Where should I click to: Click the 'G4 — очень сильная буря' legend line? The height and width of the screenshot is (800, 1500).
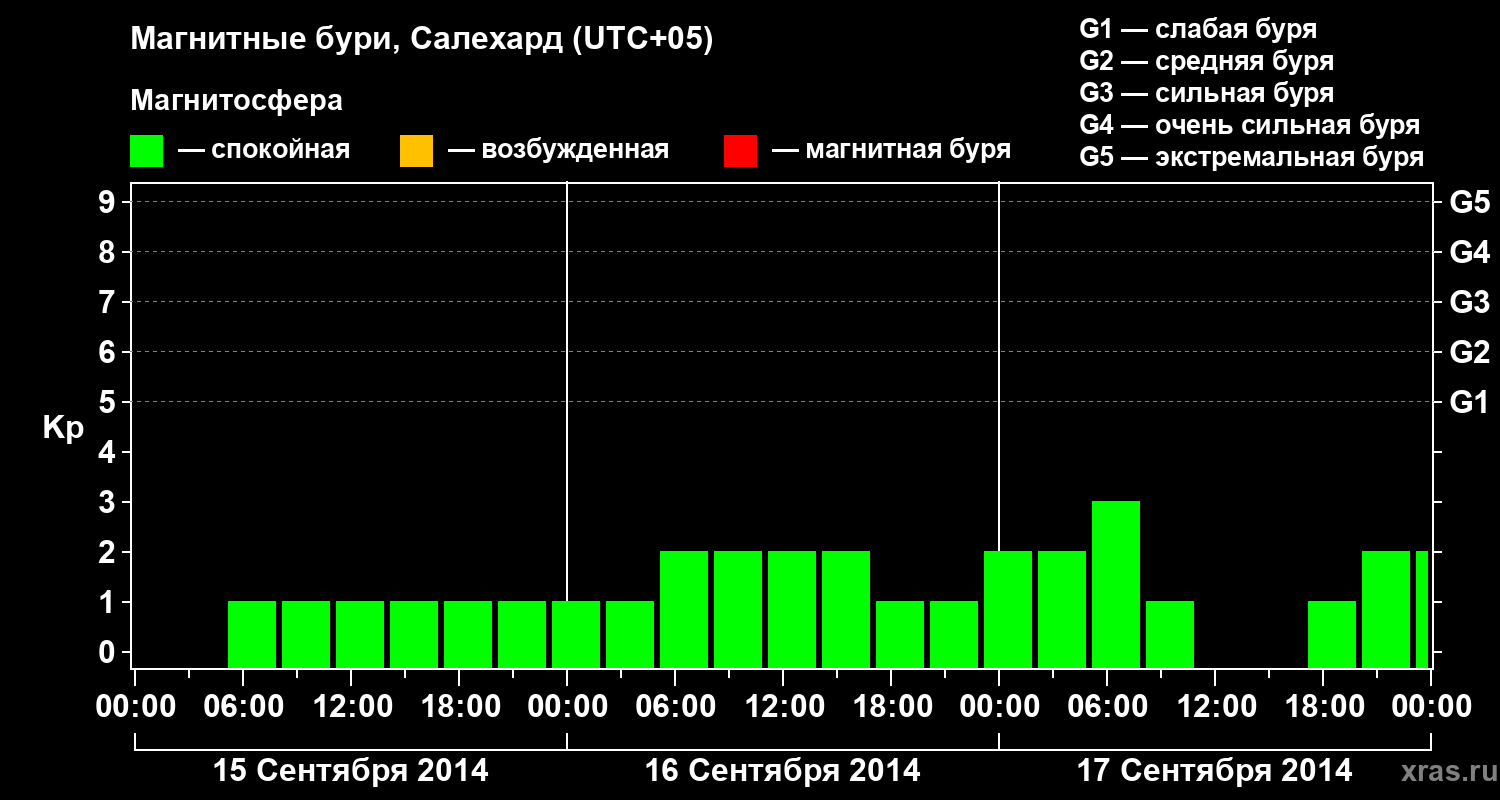pyautogui.click(x=1249, y=125)
